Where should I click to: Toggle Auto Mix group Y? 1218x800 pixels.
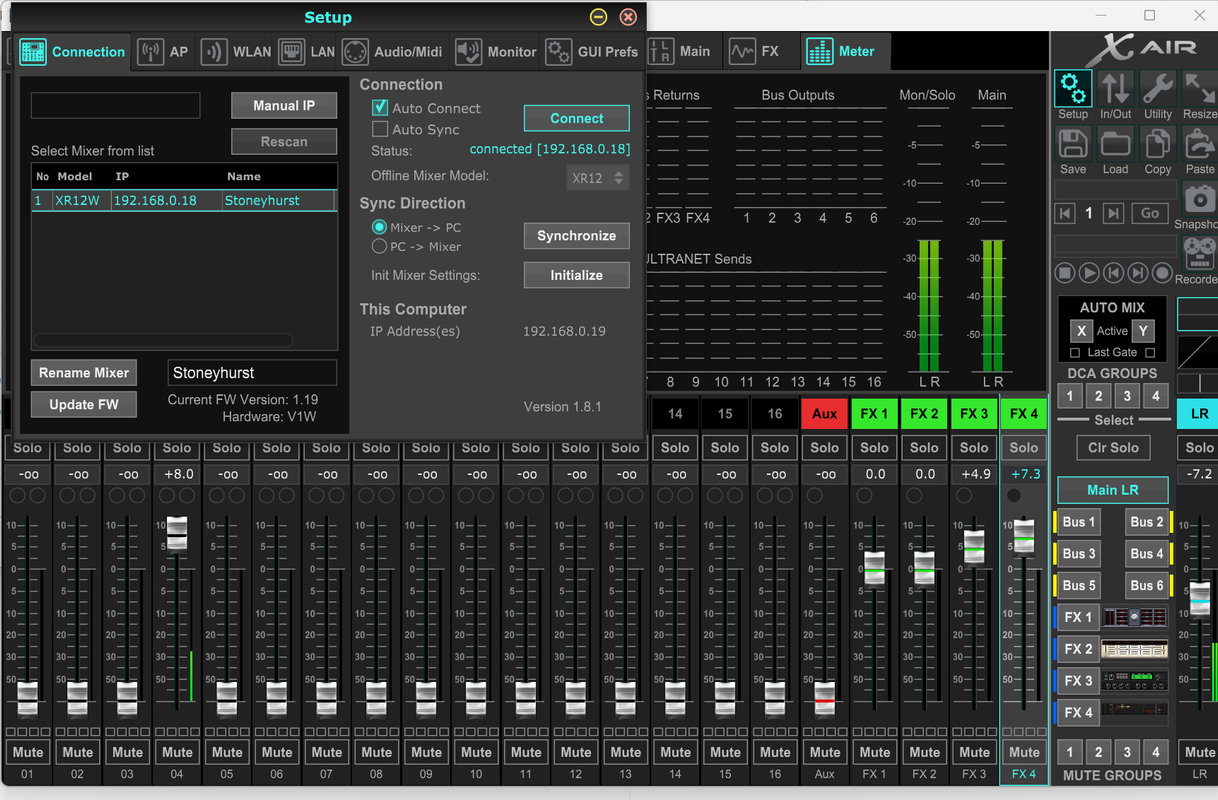coord(1143,331)
